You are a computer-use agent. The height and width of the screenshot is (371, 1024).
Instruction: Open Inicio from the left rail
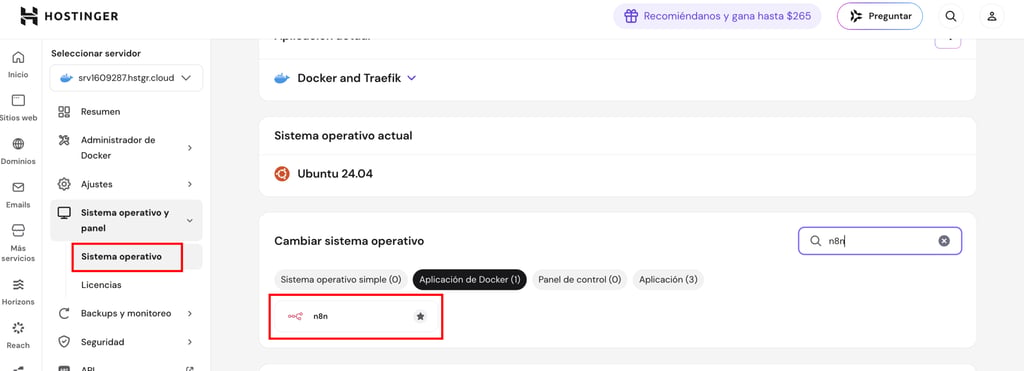[x=18, y=65]
